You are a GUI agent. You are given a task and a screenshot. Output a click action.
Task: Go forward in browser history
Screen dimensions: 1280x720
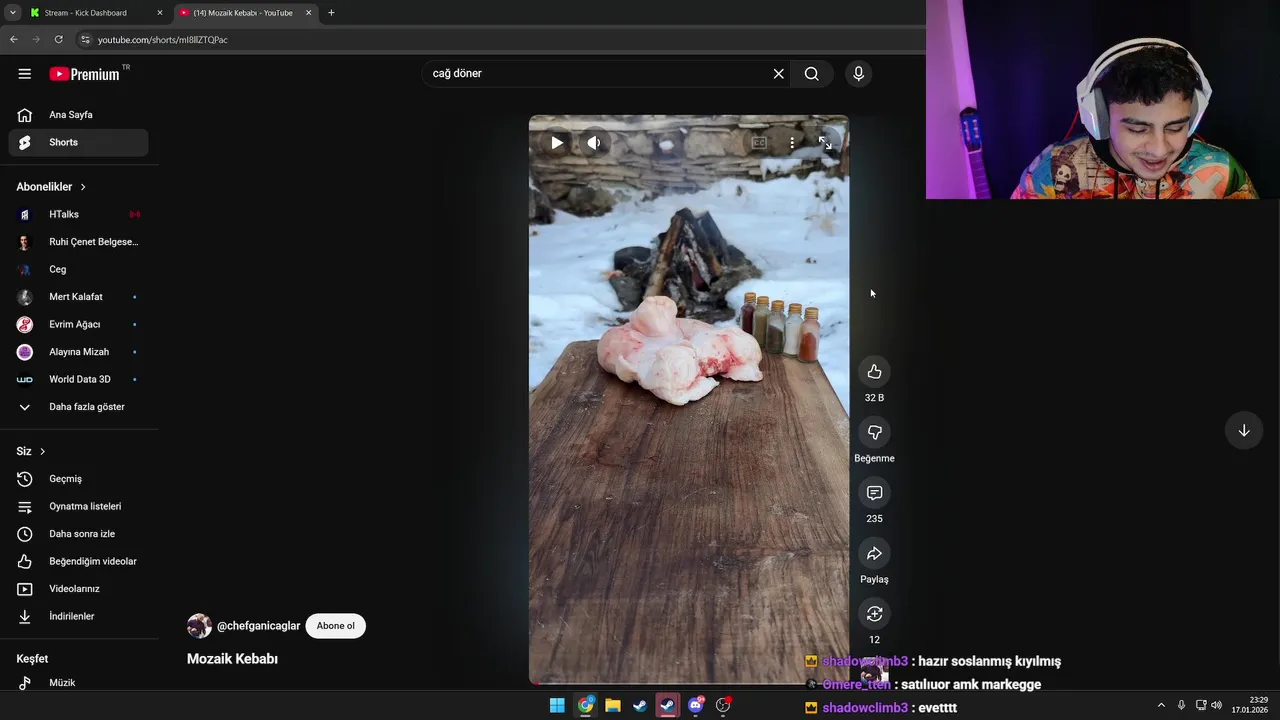click(36, 39)
